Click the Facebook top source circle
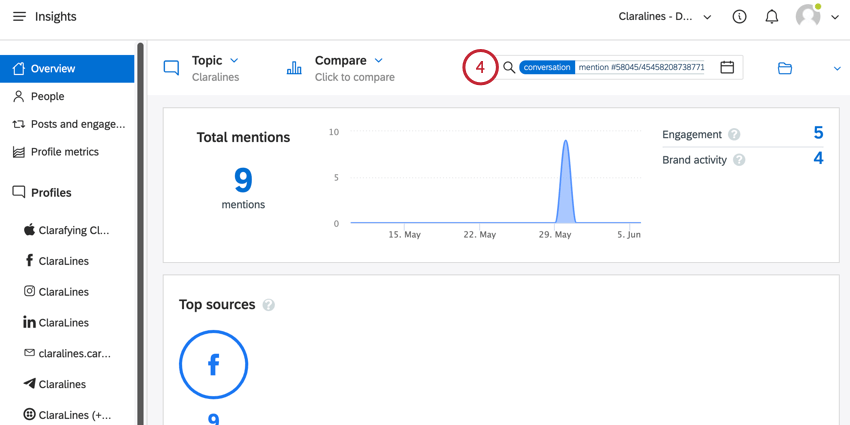 coord(213,365)
